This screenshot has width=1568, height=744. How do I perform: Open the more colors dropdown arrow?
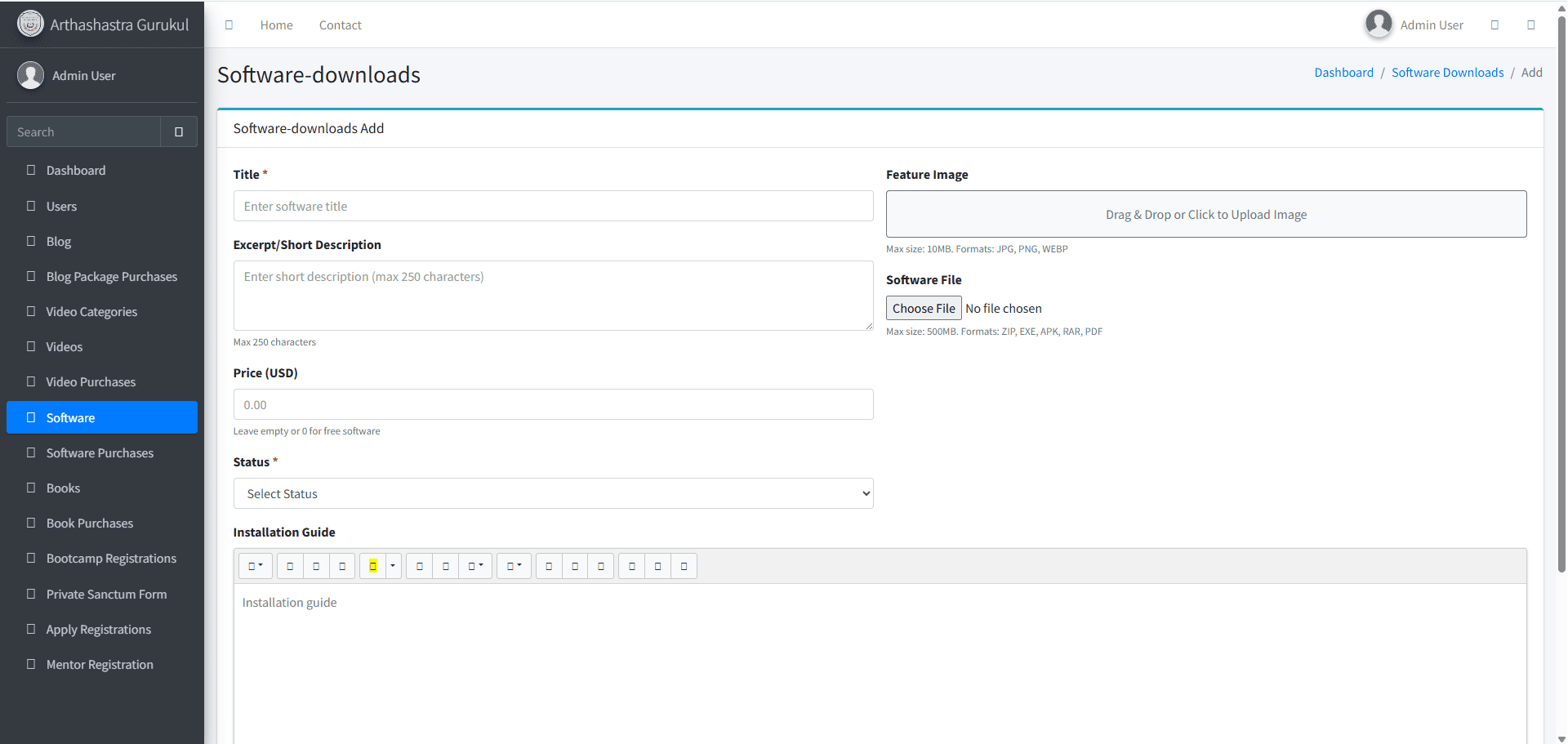tap(393, 566)
